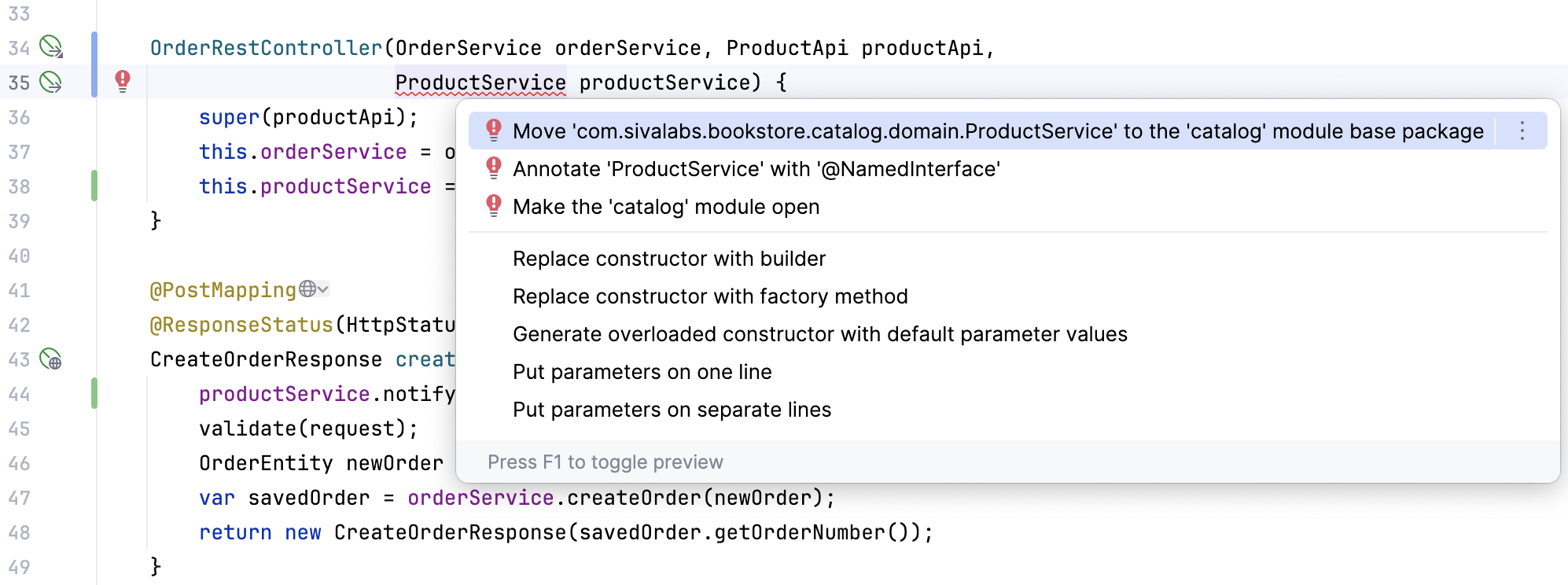1568x585 pixels.
Task: Open the three-dot more options submenu
Action: (1522, 131)
